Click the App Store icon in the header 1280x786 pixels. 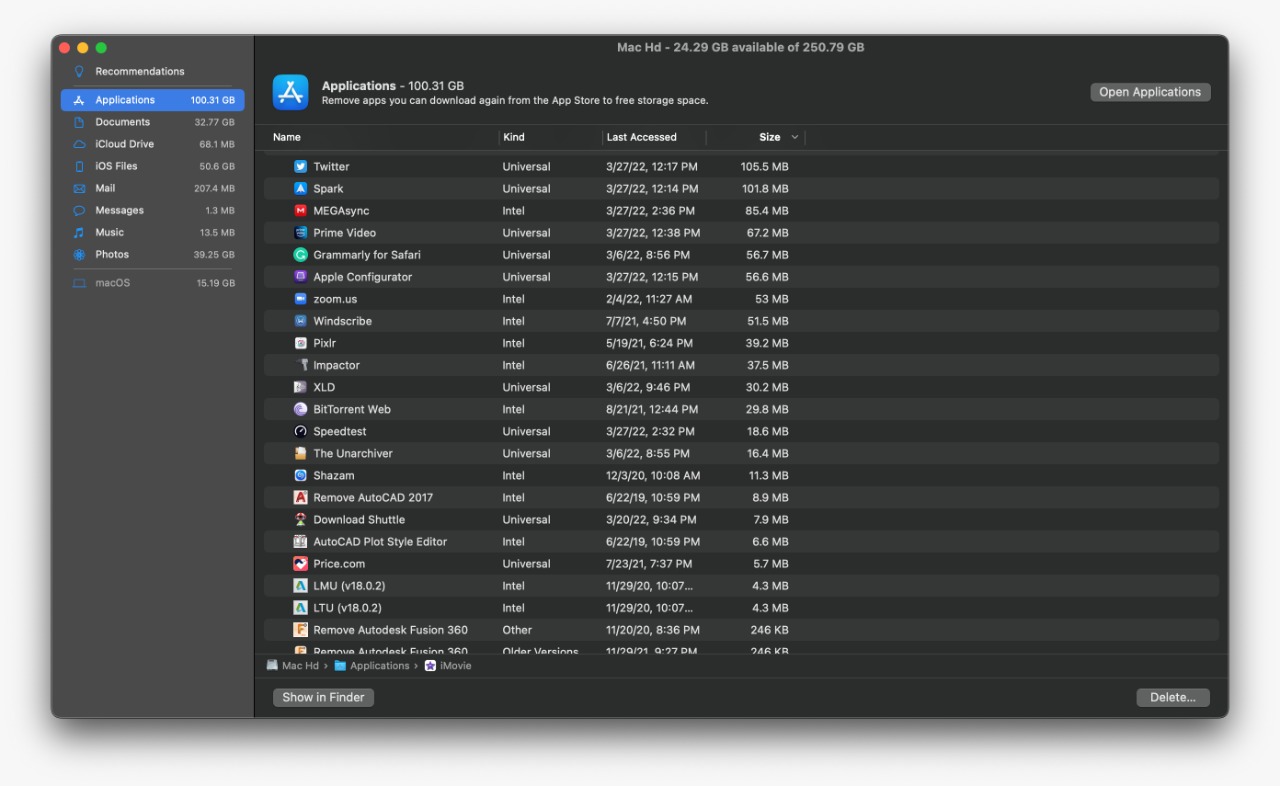click(x=291, y=92)
